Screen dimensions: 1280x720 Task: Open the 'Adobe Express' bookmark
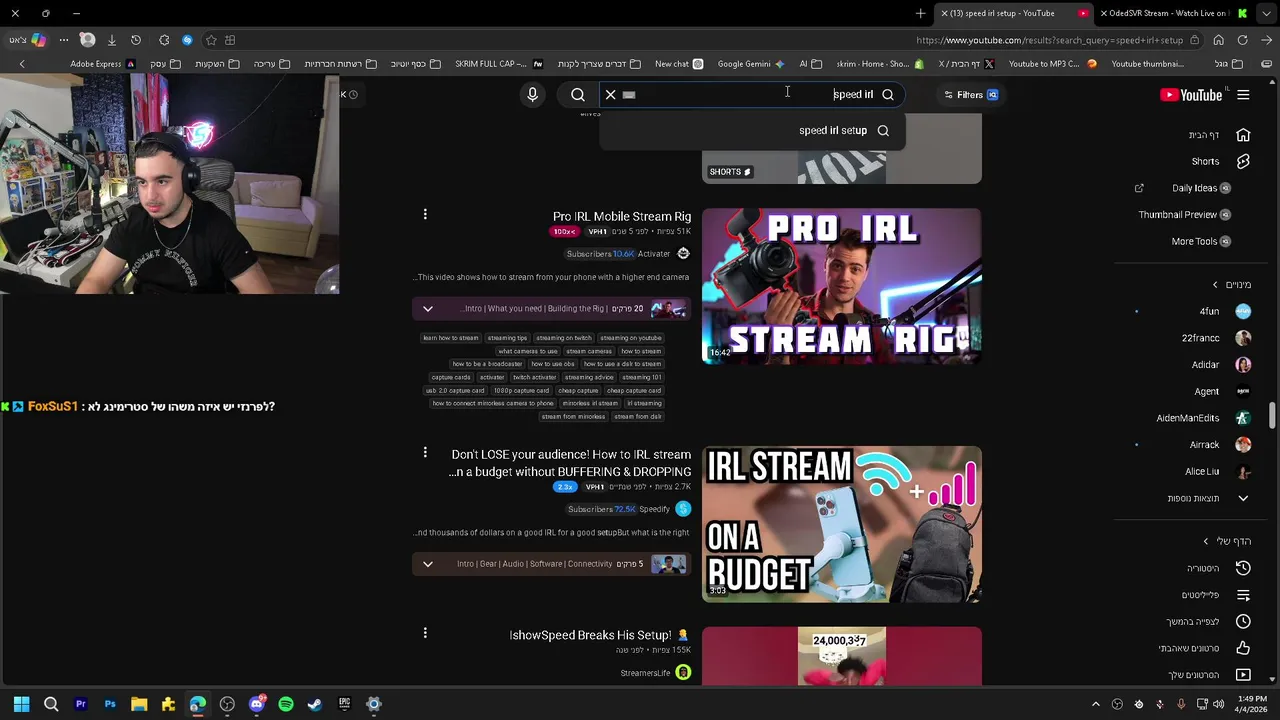103,64
